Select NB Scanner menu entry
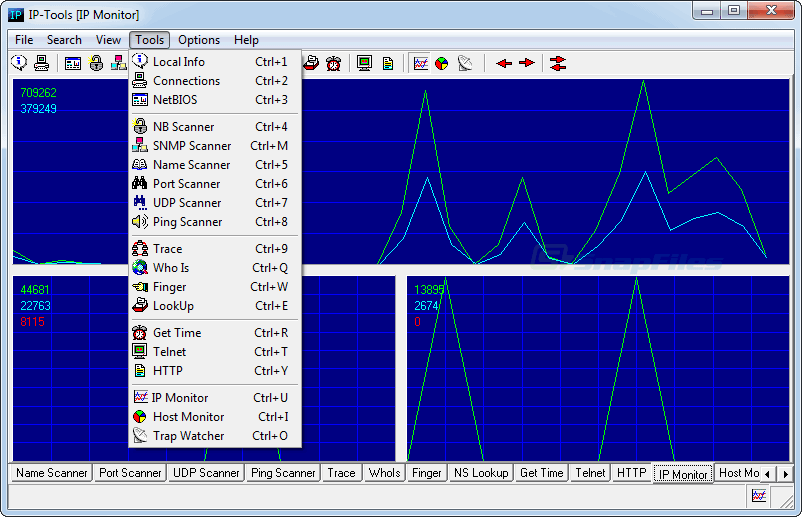 pos(215,127)
